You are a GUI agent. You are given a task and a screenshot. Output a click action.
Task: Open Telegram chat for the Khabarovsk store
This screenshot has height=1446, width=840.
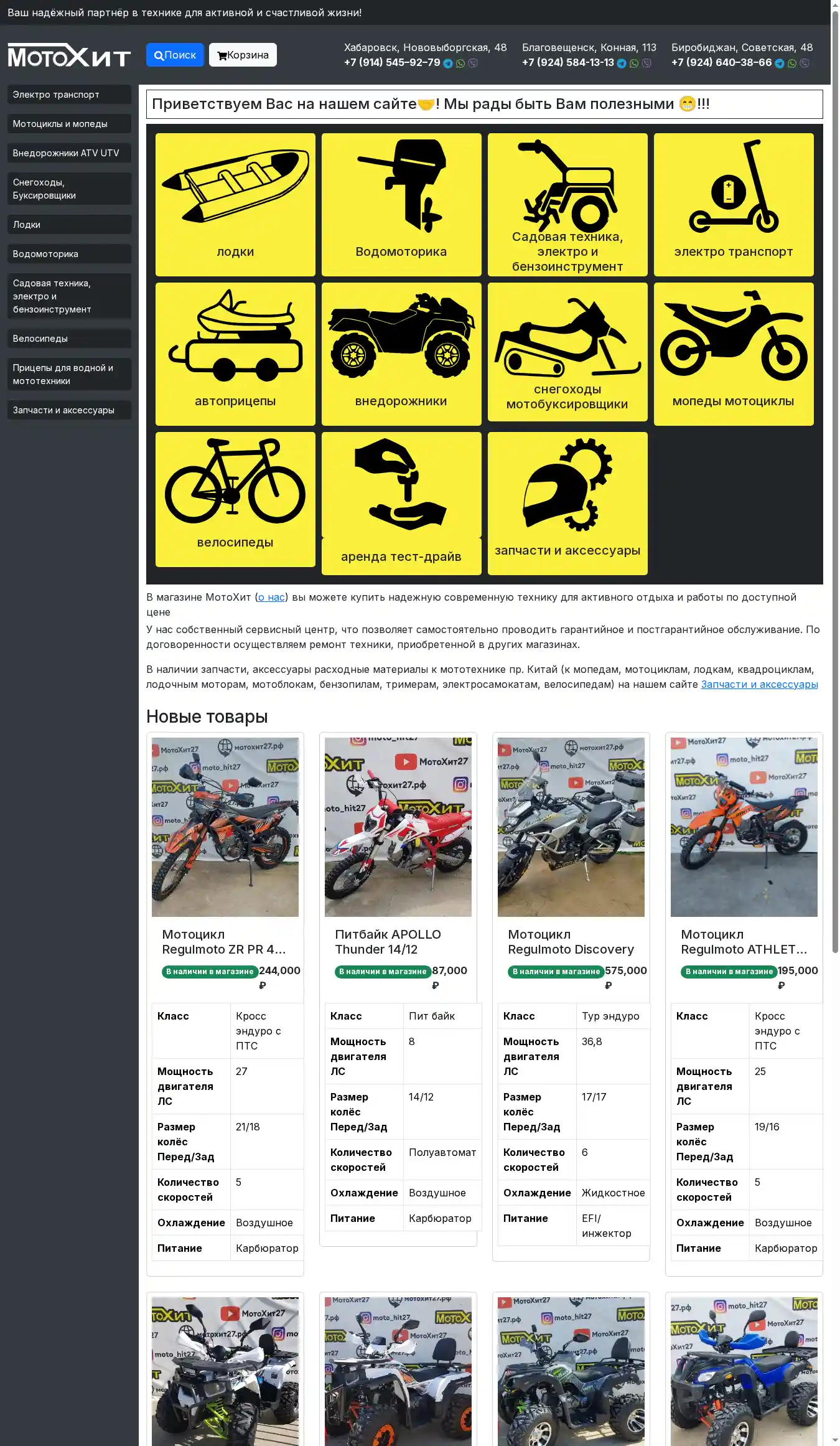point(448,63)
